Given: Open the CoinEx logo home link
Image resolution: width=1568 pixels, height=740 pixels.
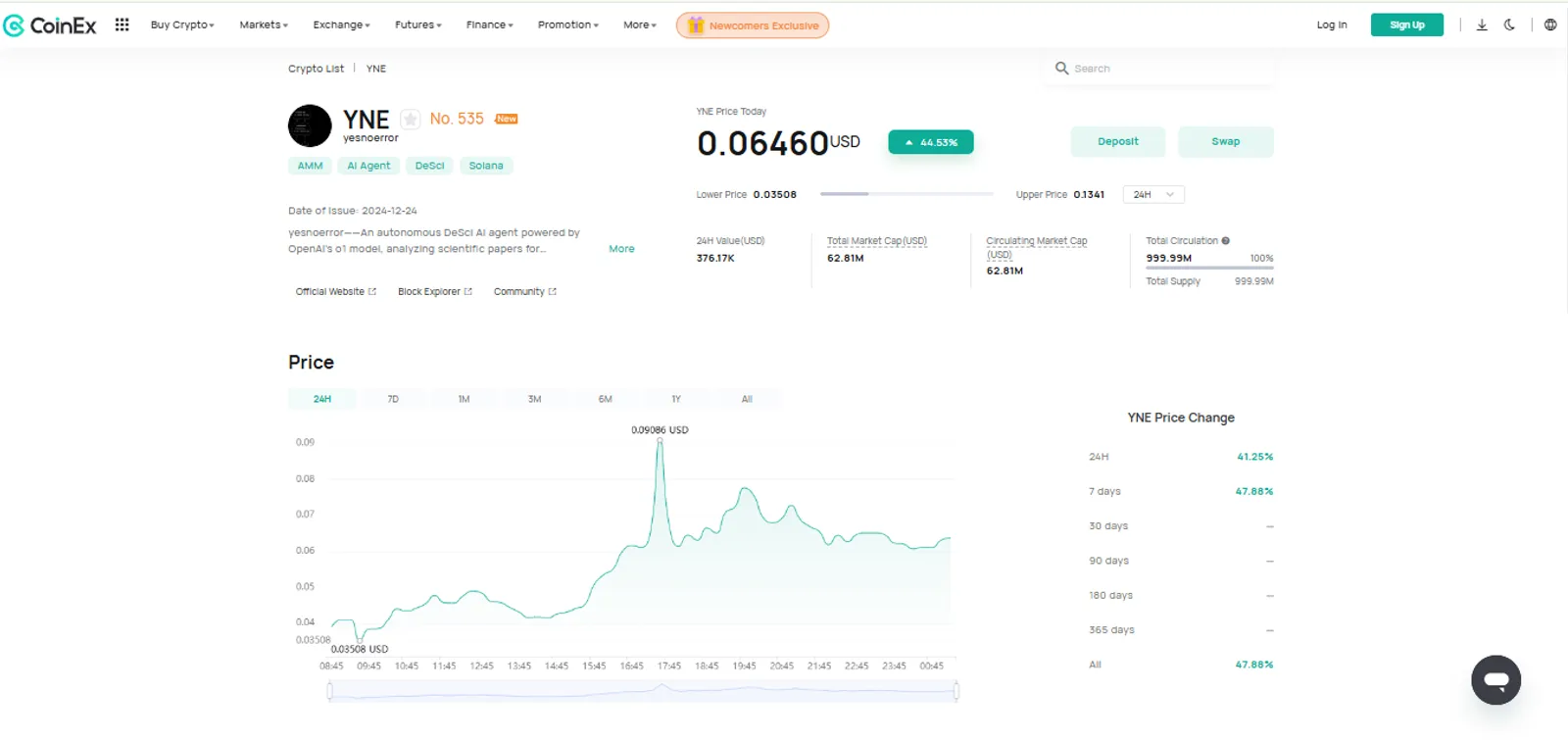Looking at the screenshot, I should tap(50, 25).
